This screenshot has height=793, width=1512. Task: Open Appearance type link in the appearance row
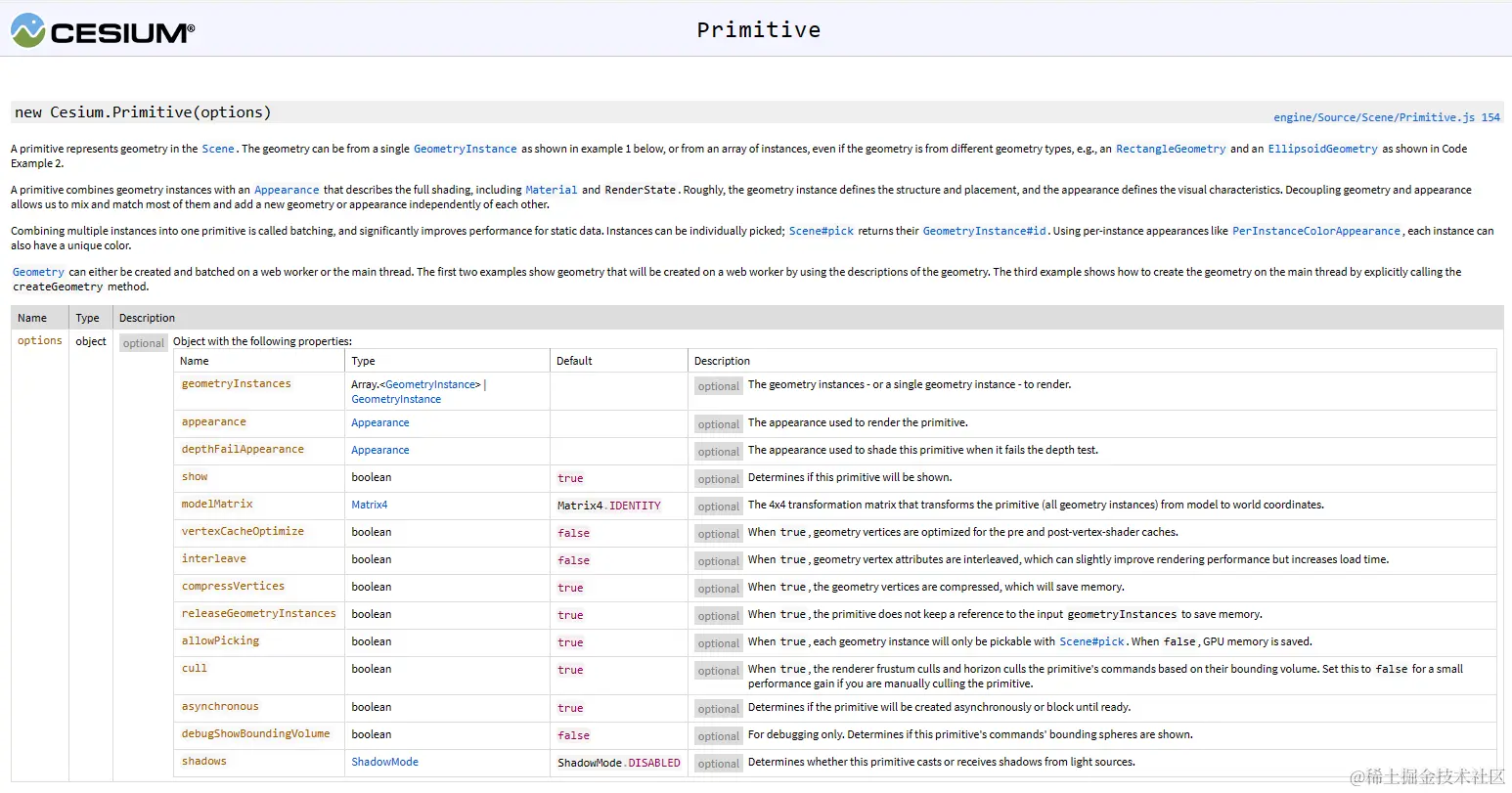coord(380,422)
